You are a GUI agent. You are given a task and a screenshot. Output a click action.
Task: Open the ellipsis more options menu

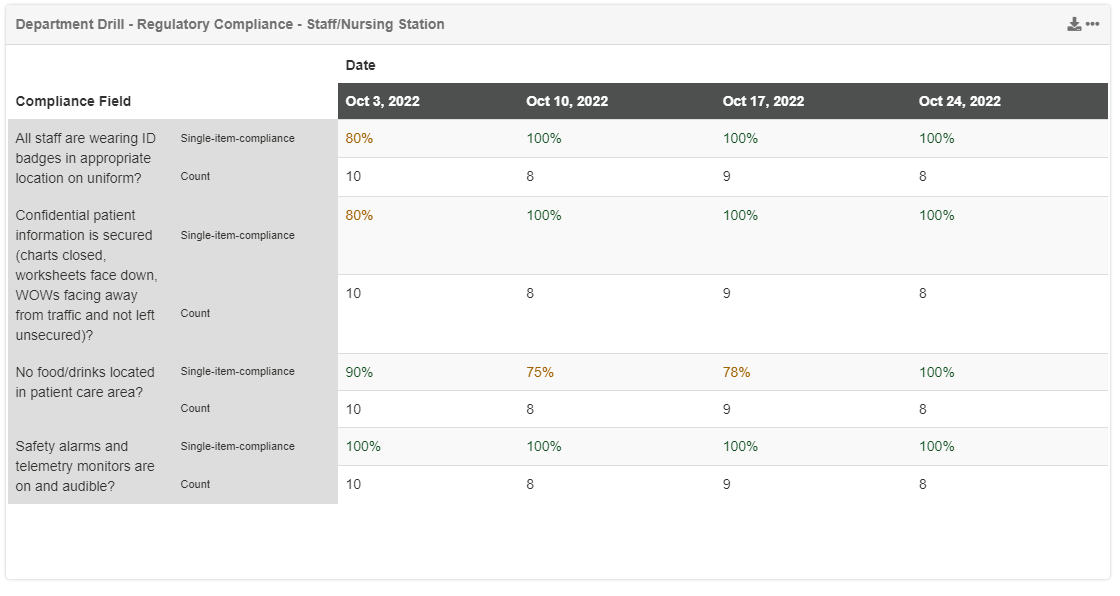[x=1092, y=24]
